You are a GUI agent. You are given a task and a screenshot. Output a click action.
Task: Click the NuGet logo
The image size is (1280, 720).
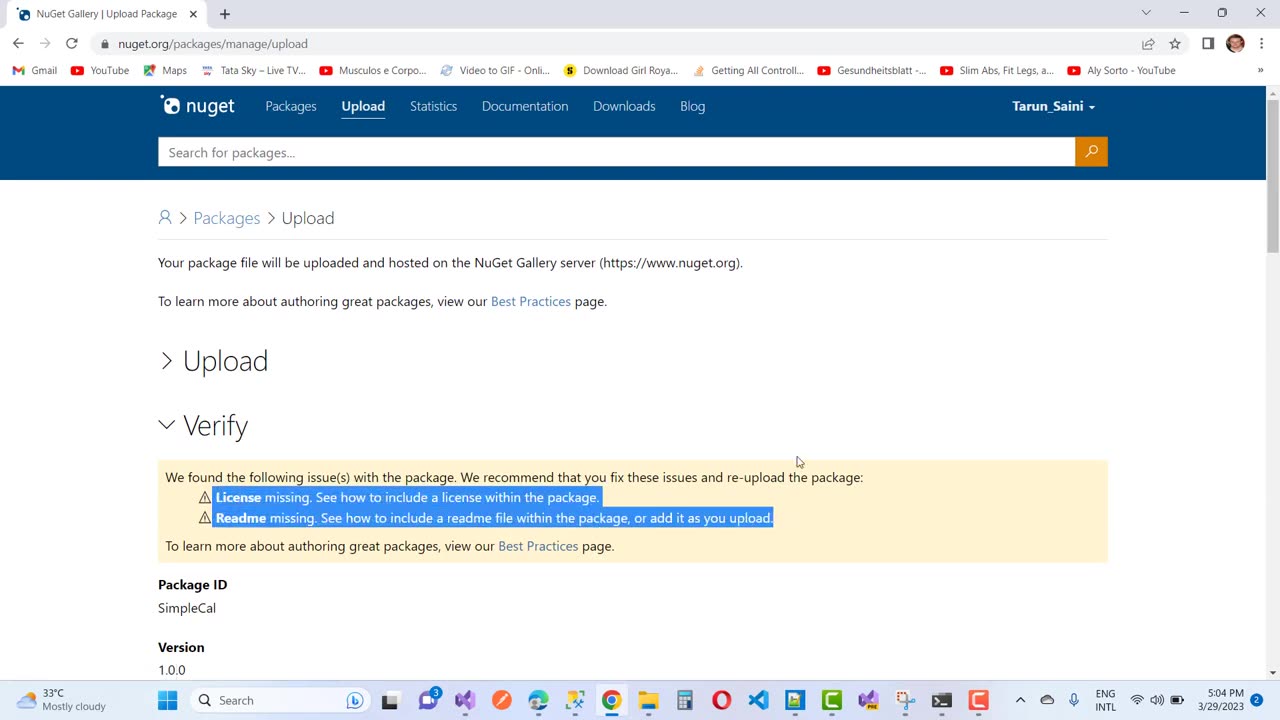[197, 106]
